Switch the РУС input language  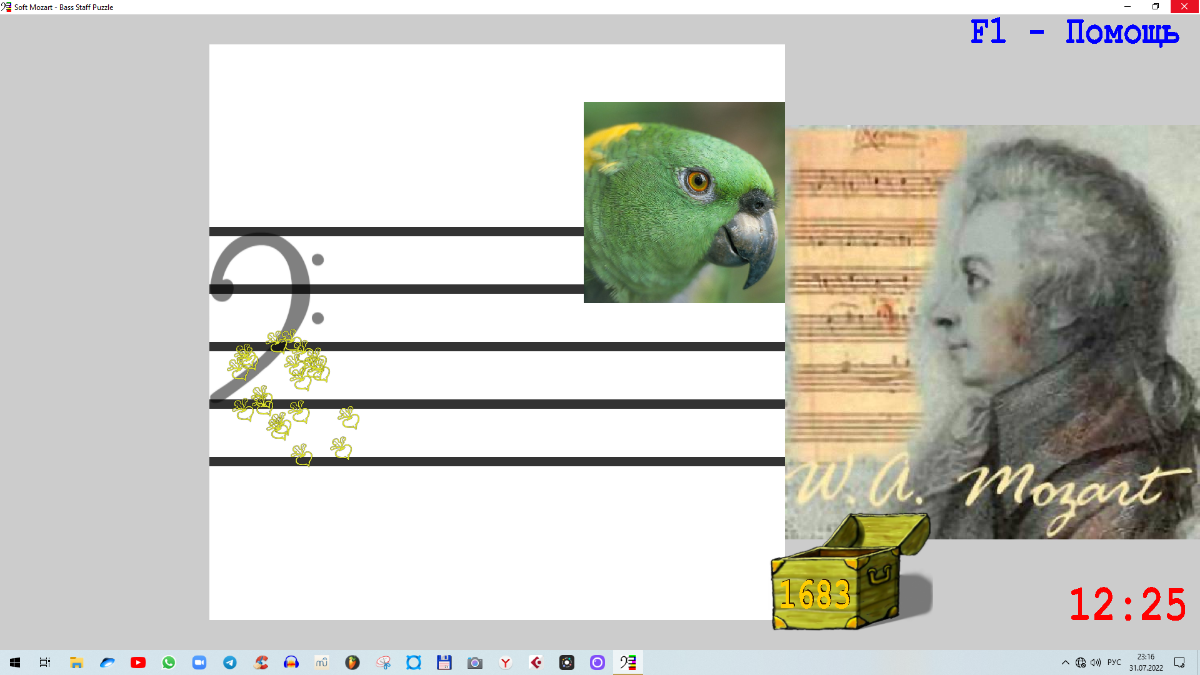(1114, 662)
